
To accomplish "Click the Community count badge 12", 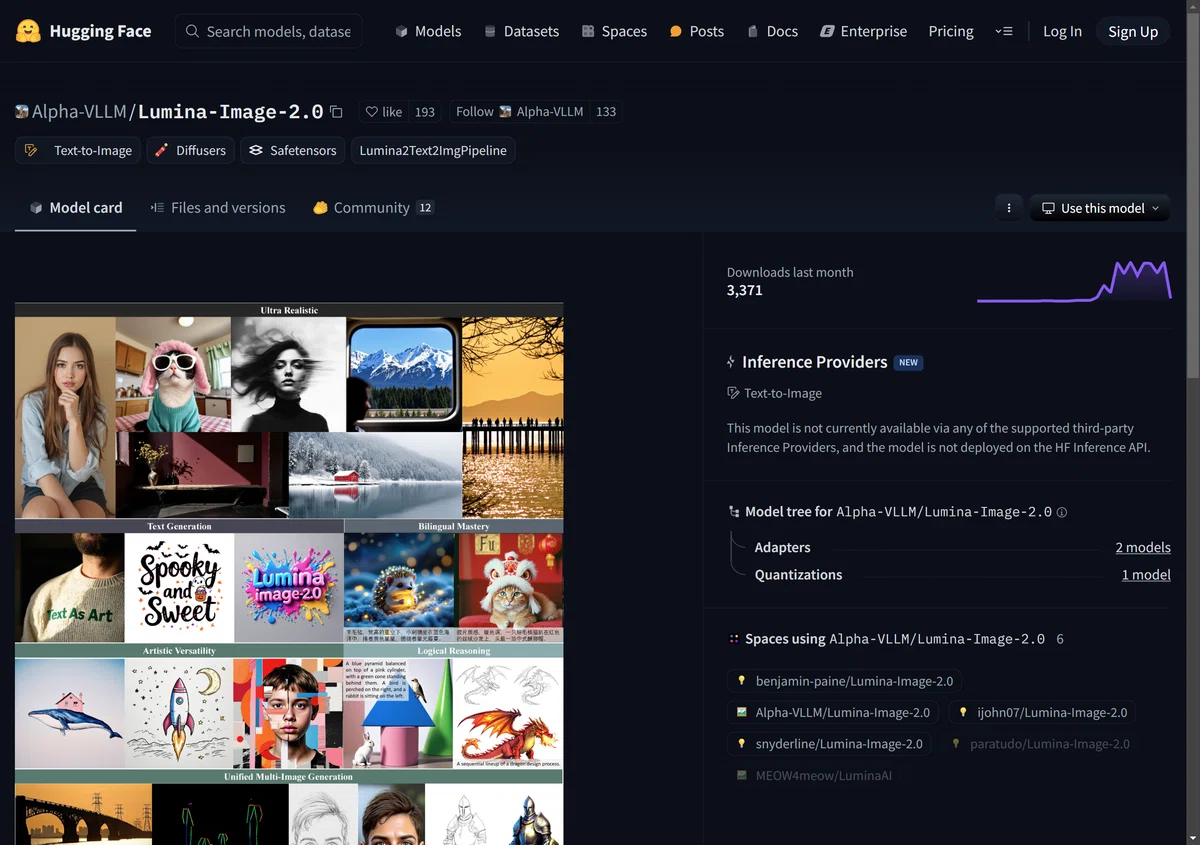I will coord(425,208).
